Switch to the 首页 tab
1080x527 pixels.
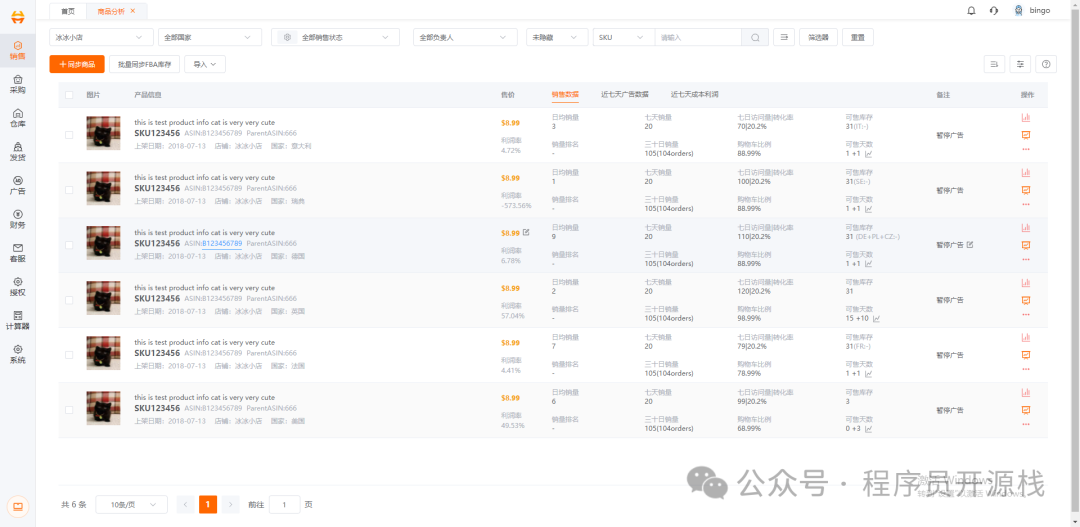[x=68, y=11]
